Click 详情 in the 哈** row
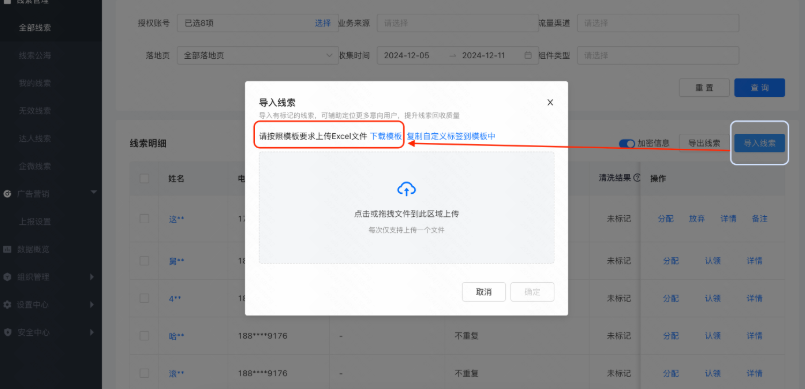This screenshot has height=389, width=805. [x=754, y=336]
